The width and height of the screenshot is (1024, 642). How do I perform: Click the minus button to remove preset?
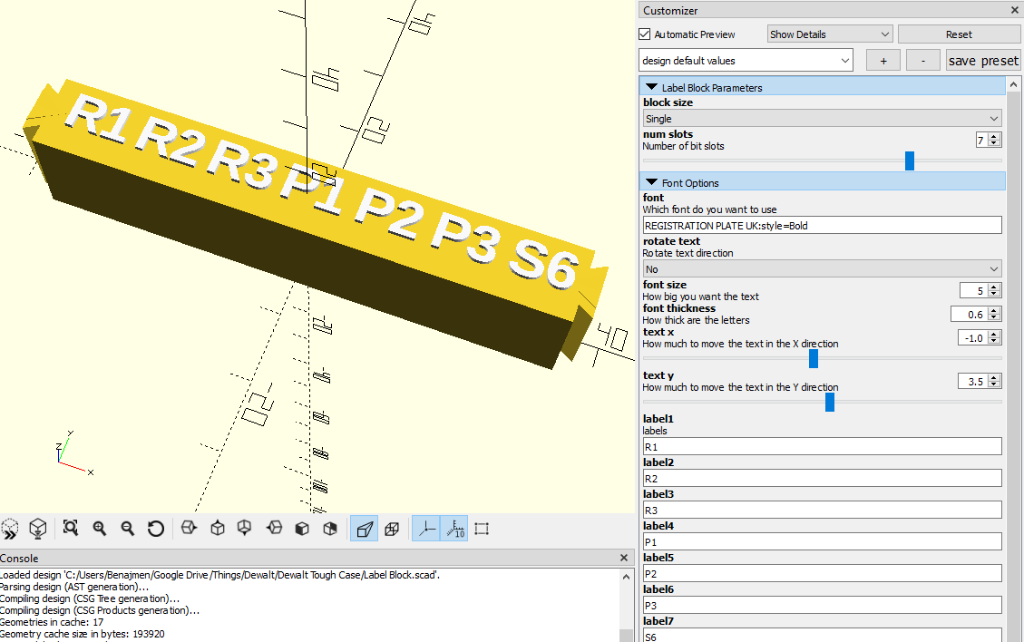tap(923, 61)
